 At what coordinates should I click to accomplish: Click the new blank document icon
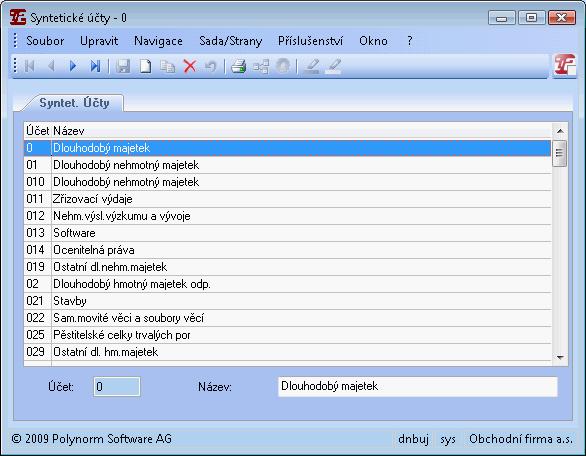click(x=145, y=66)
